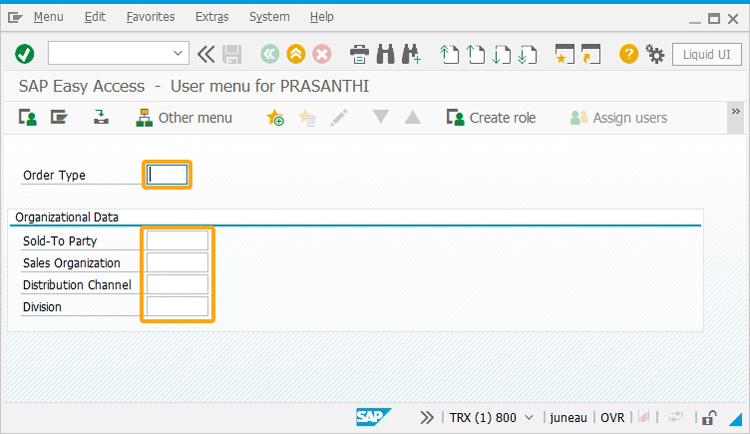Click the Distribution Channel input field

pyautogui.click(x=177, y=284)
